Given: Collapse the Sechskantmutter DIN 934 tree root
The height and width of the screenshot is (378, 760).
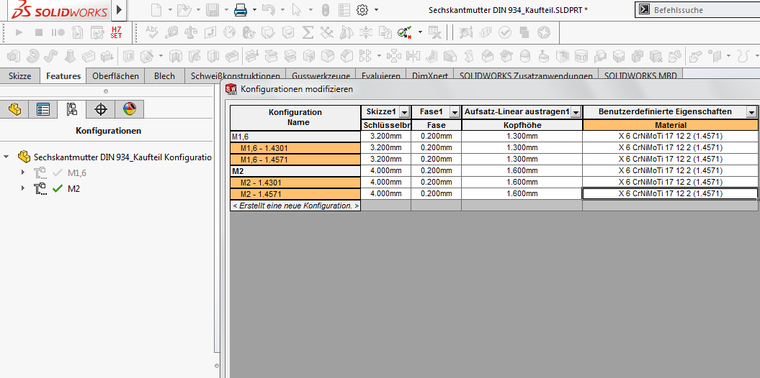Looking at the screenshot, I should (x=6, y=157).
